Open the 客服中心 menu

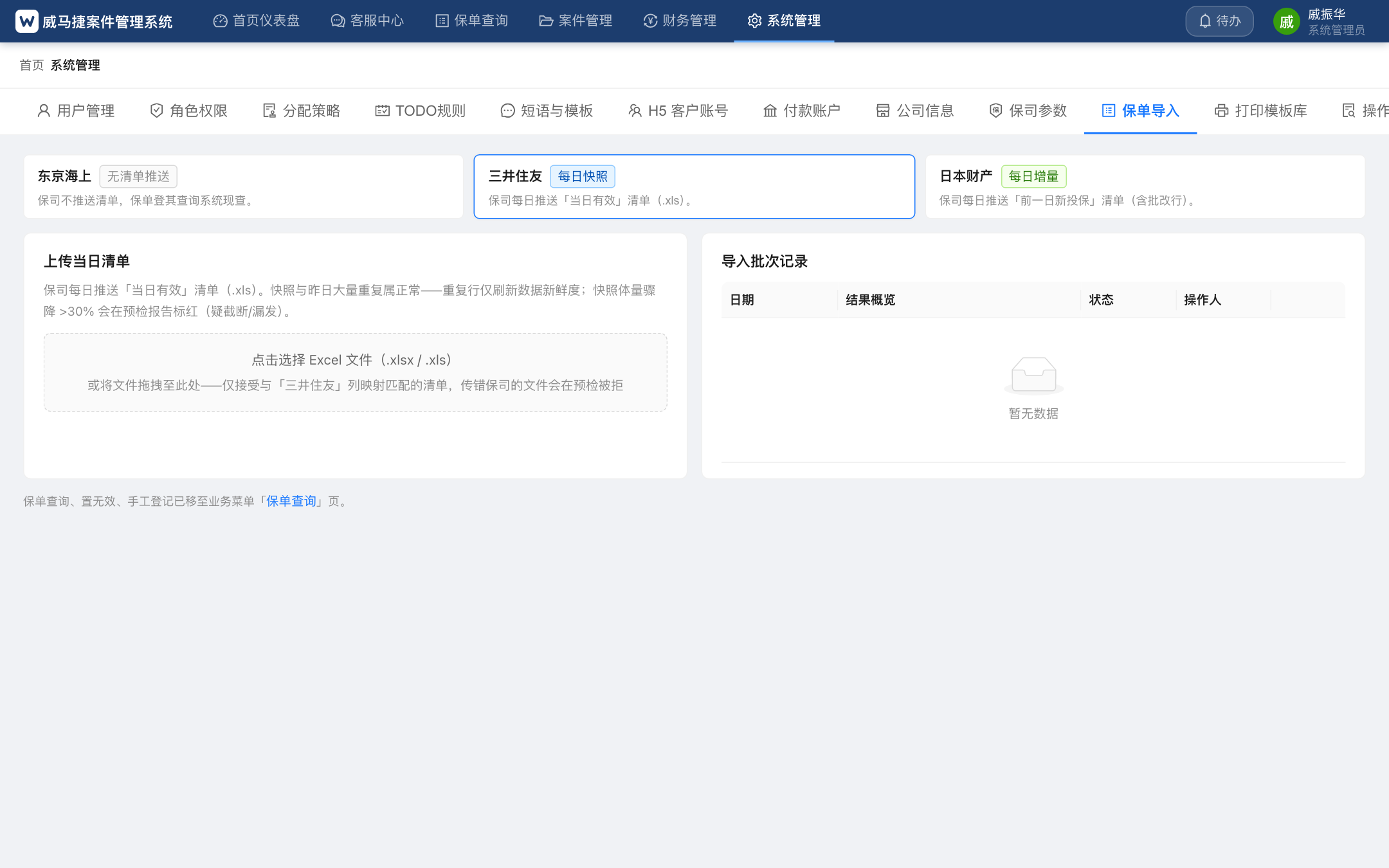coord(367,21)
